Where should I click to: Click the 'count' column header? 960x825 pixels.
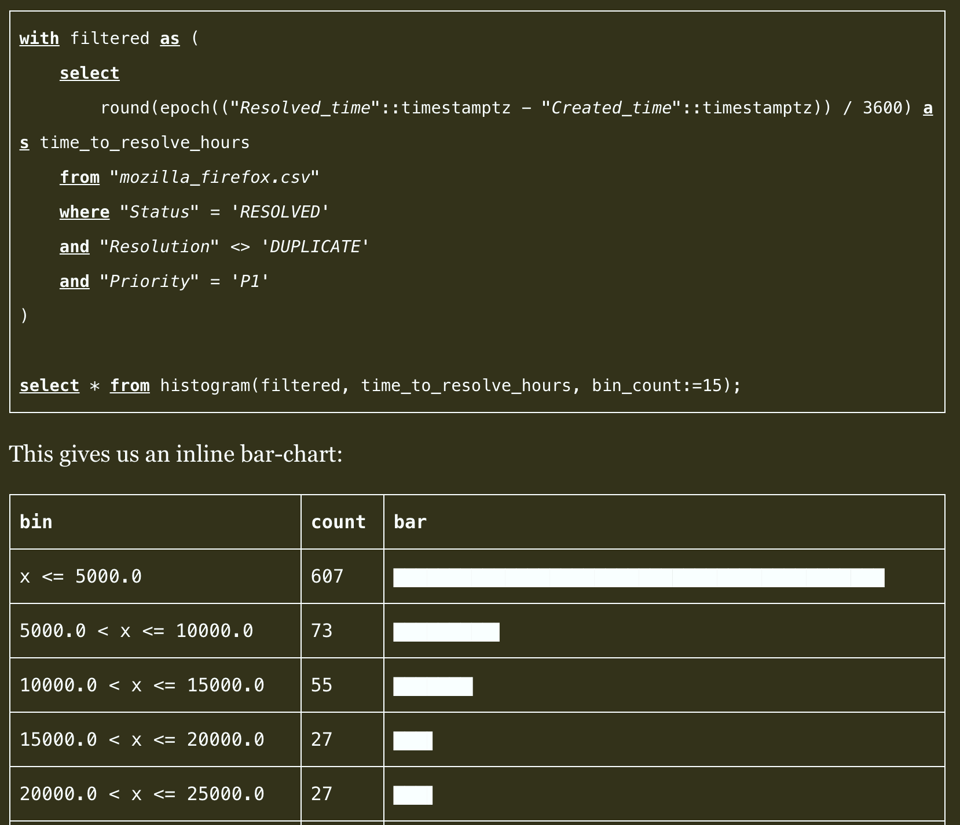coord(339,522)
